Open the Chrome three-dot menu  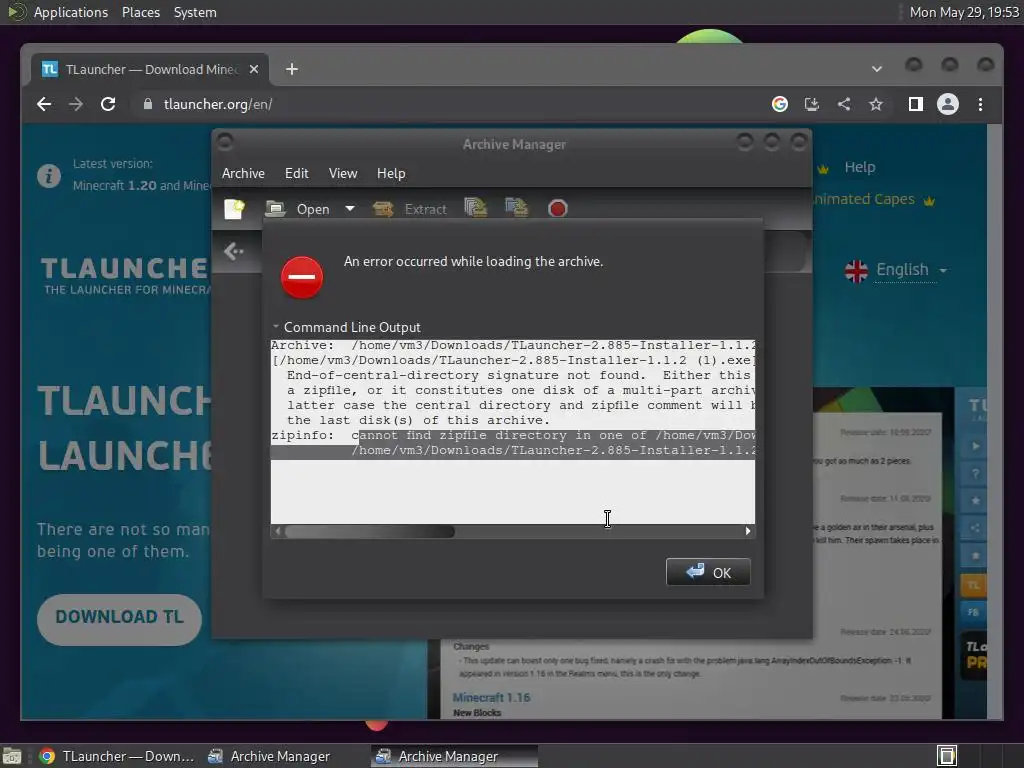coord(980,104)
